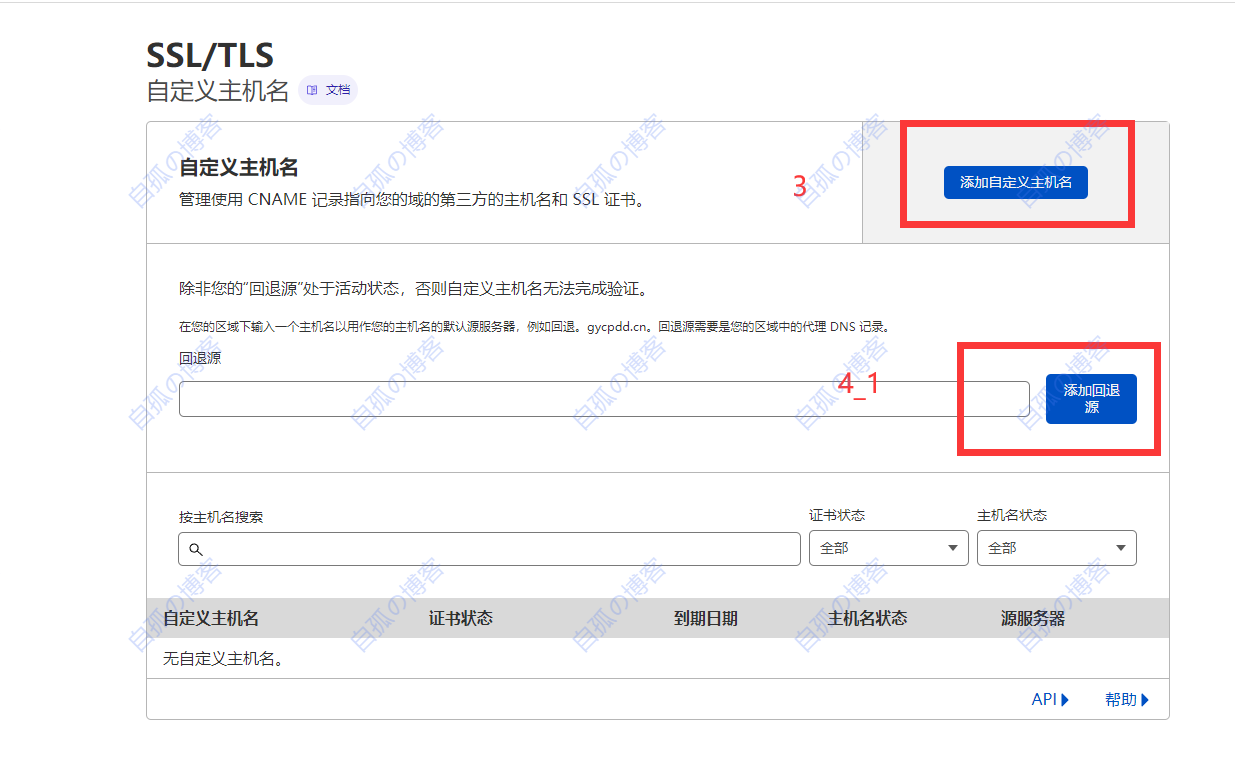Click 添加回退源 button
The height and width of the screenshot is (762, 1235).
point(1091,399)
